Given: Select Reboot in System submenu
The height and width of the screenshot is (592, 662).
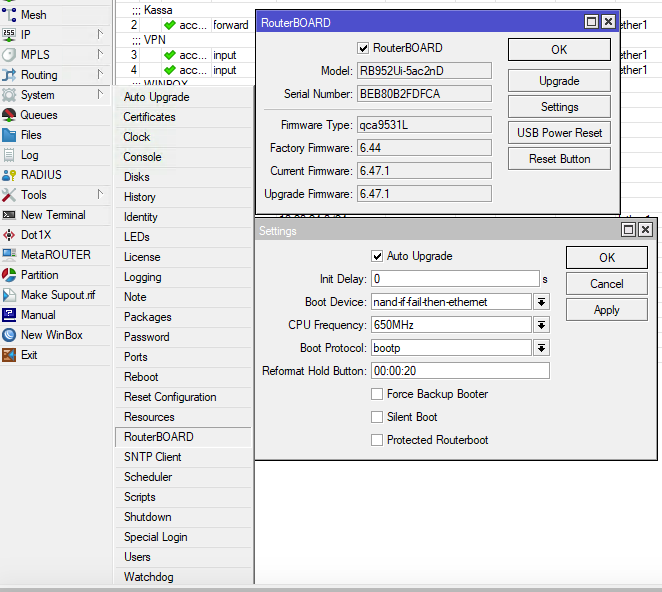Looking at the screenshot, I should [x=183, y=377].
